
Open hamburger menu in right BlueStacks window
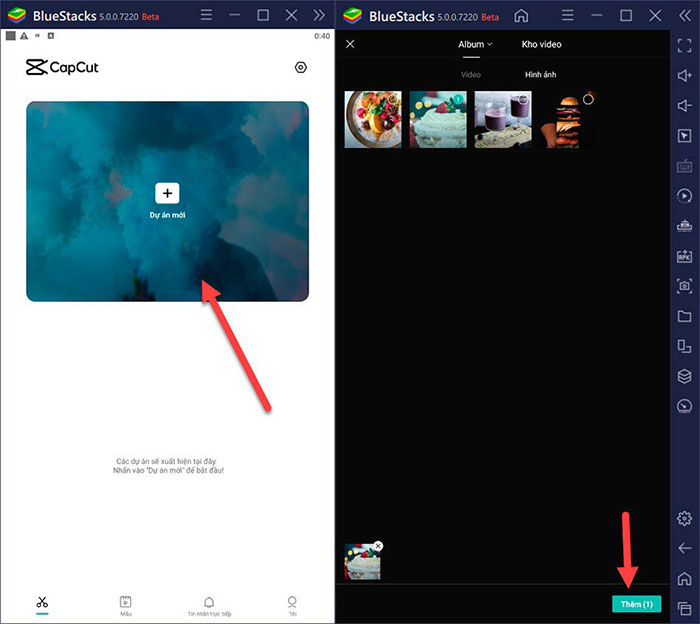[567, 16]
